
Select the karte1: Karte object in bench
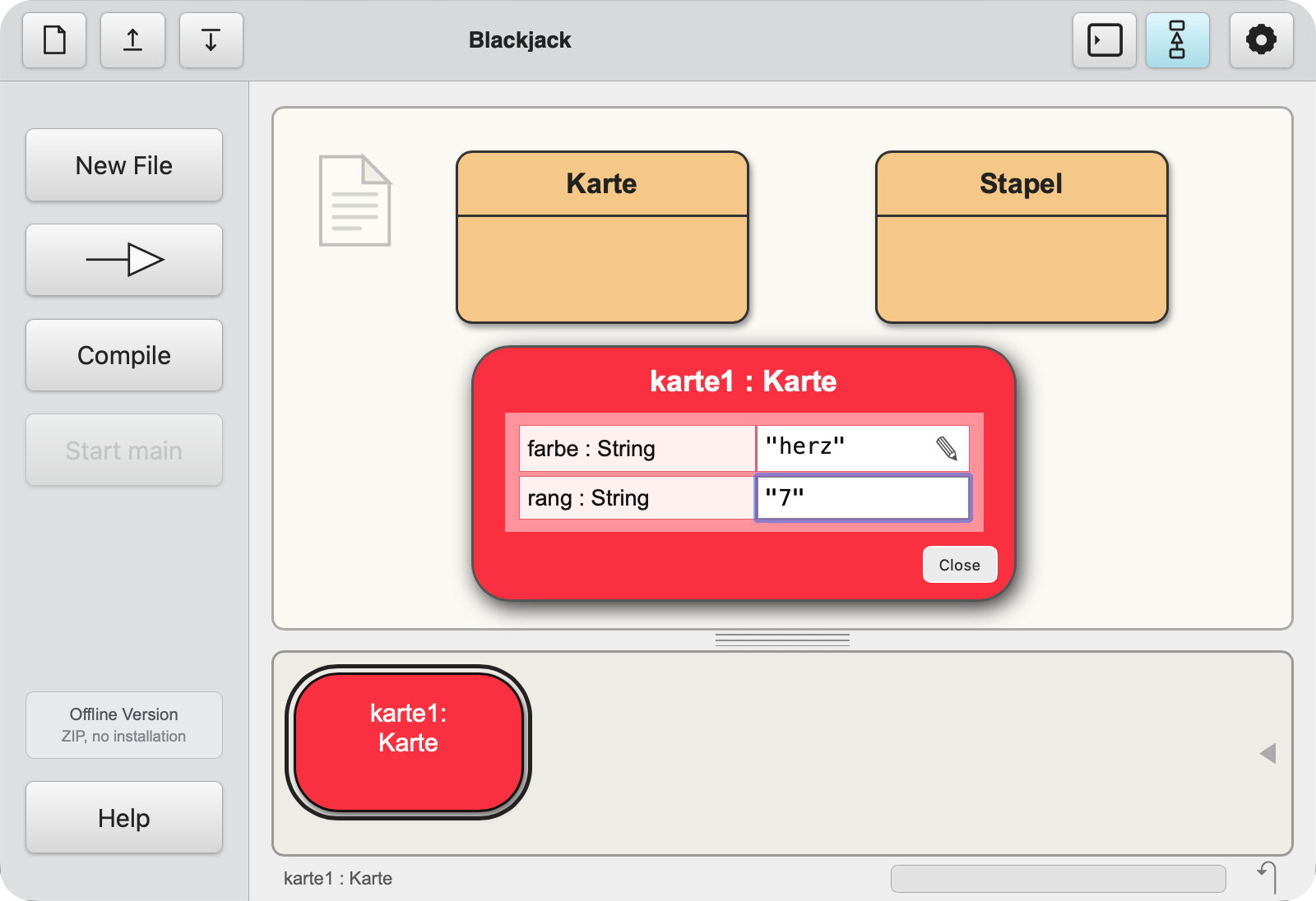(409, 742)
